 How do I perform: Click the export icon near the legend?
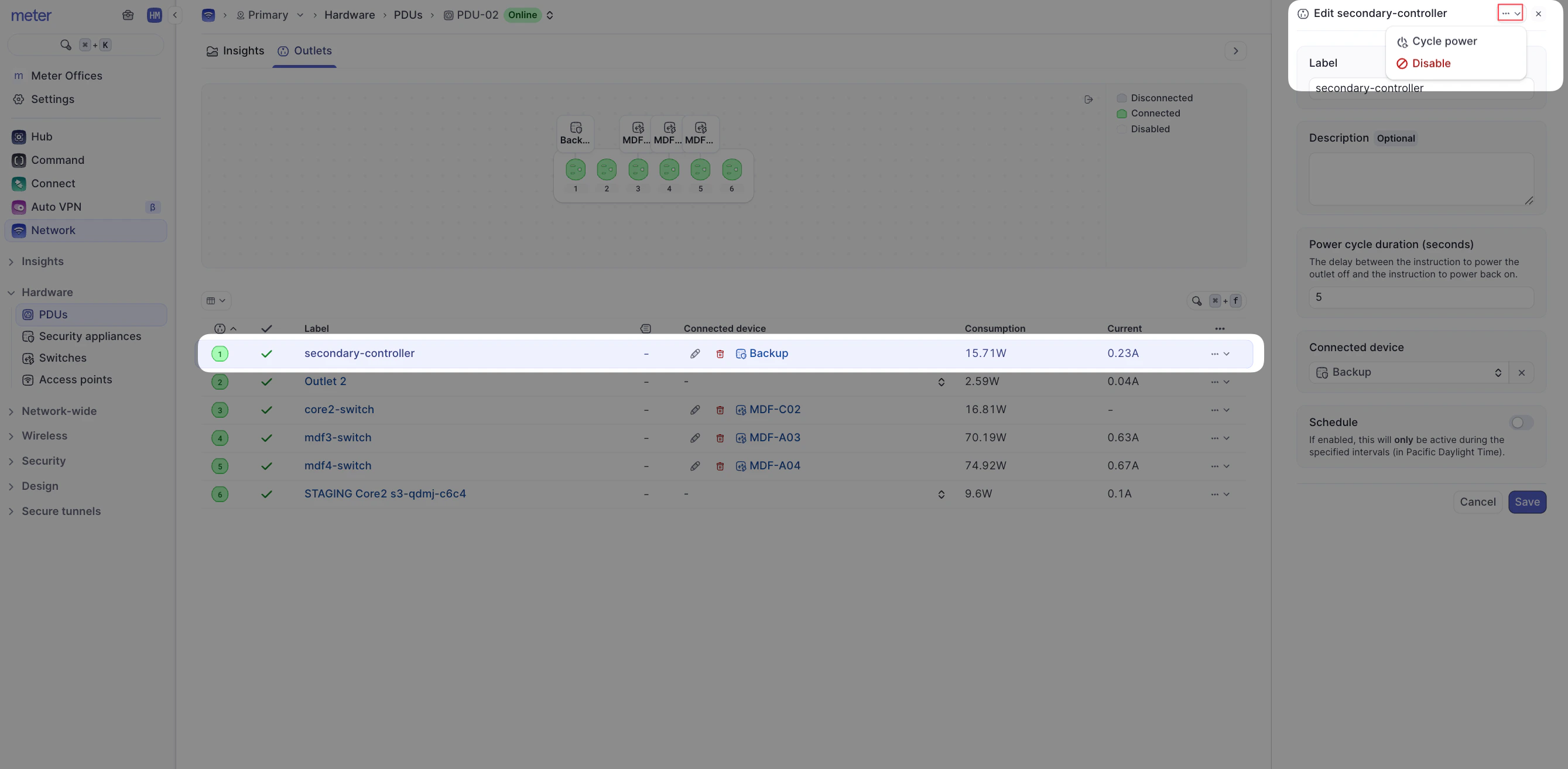(x=1088, y=99)
